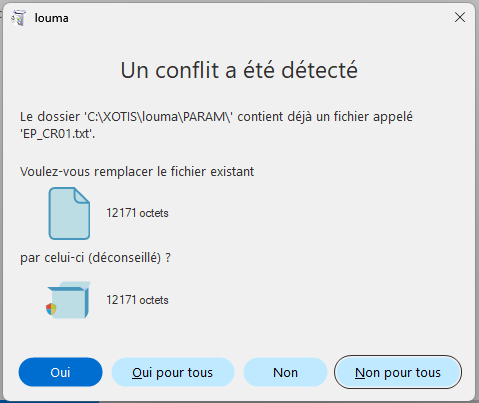Viewport: 479px width, 403px height.
Task: Select Non pour tous to skip all
Action: 398,372
